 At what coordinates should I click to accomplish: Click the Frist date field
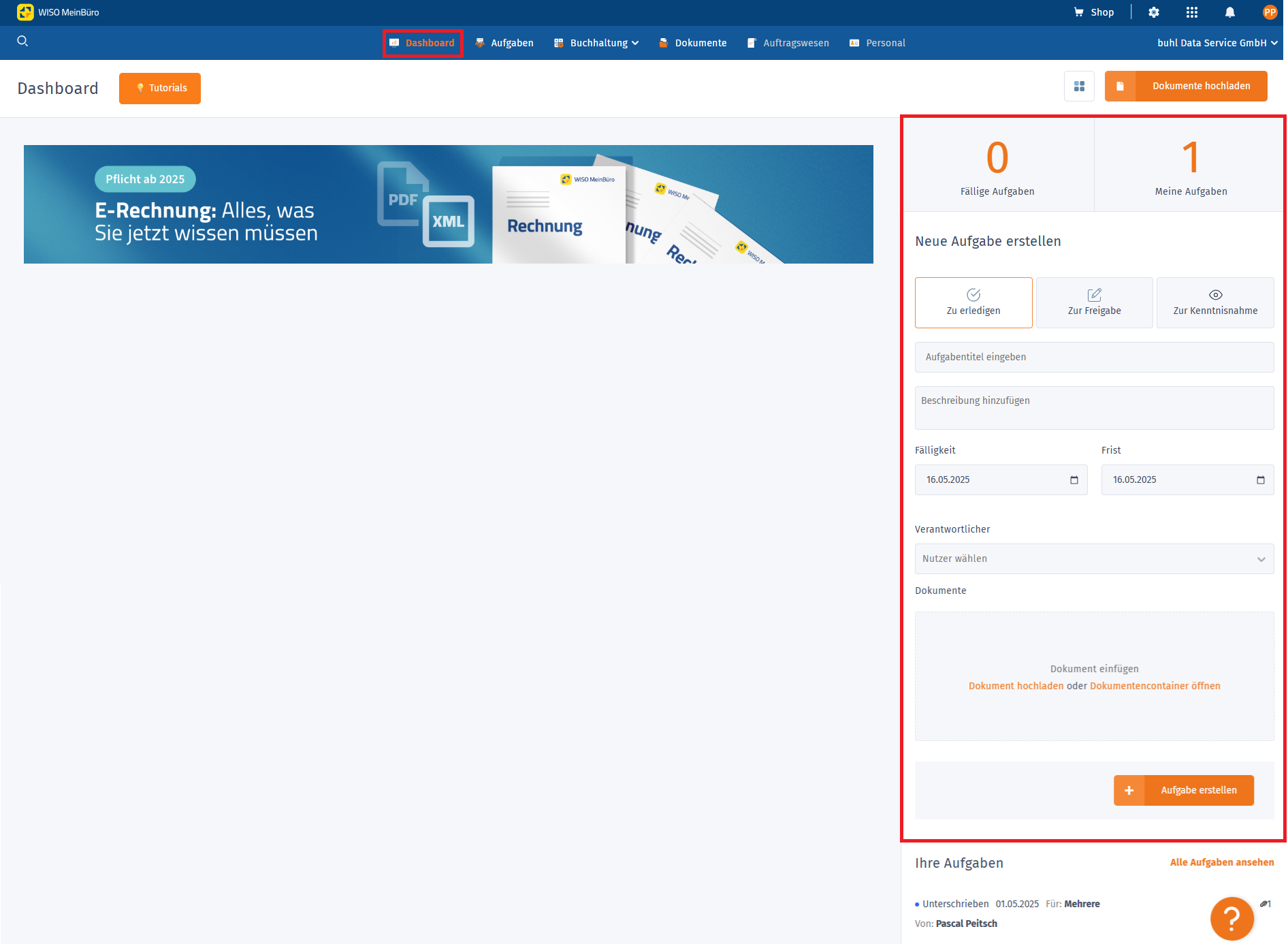coord(1187,480)
